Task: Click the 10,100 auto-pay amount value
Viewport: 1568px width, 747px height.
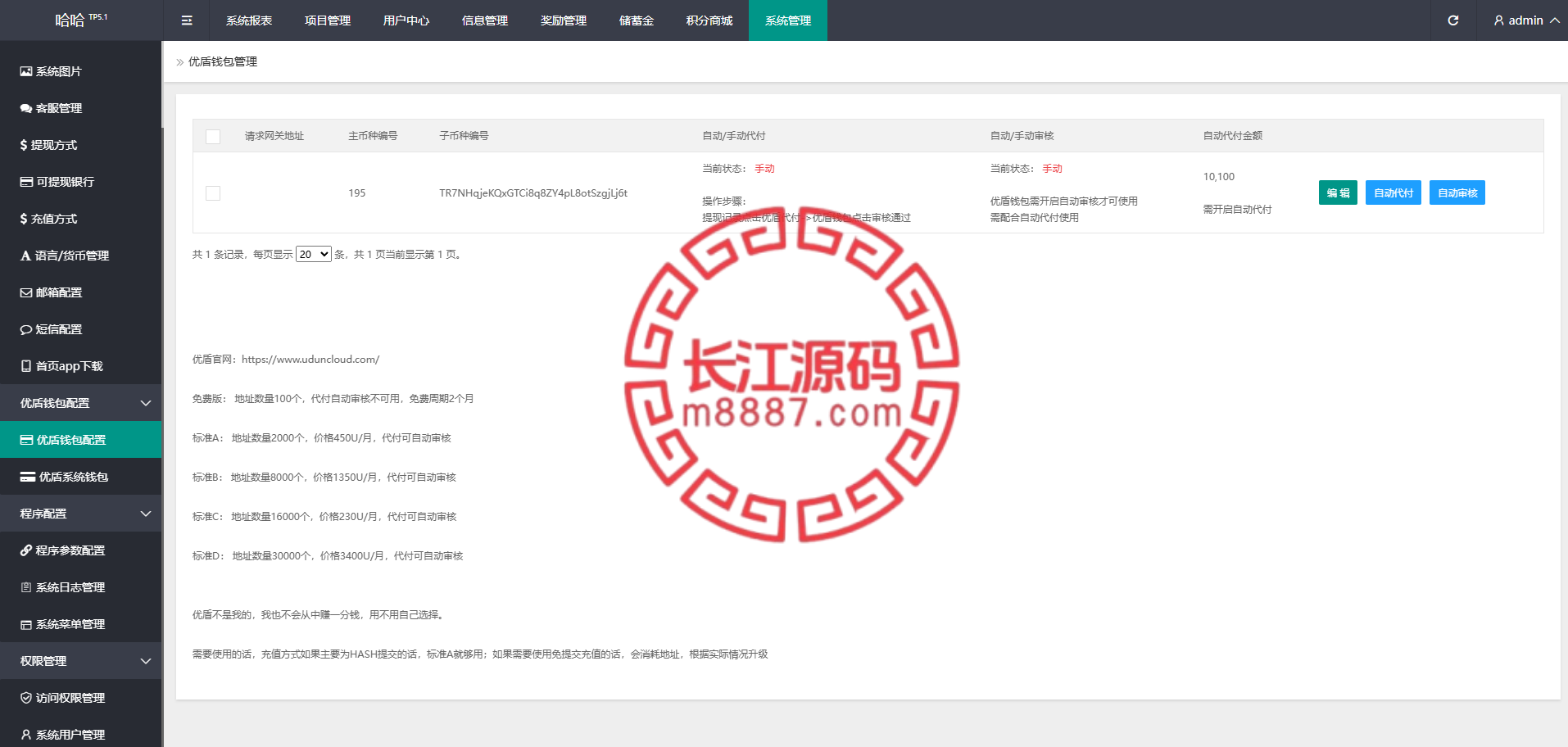Action: tap(1219, 177)
